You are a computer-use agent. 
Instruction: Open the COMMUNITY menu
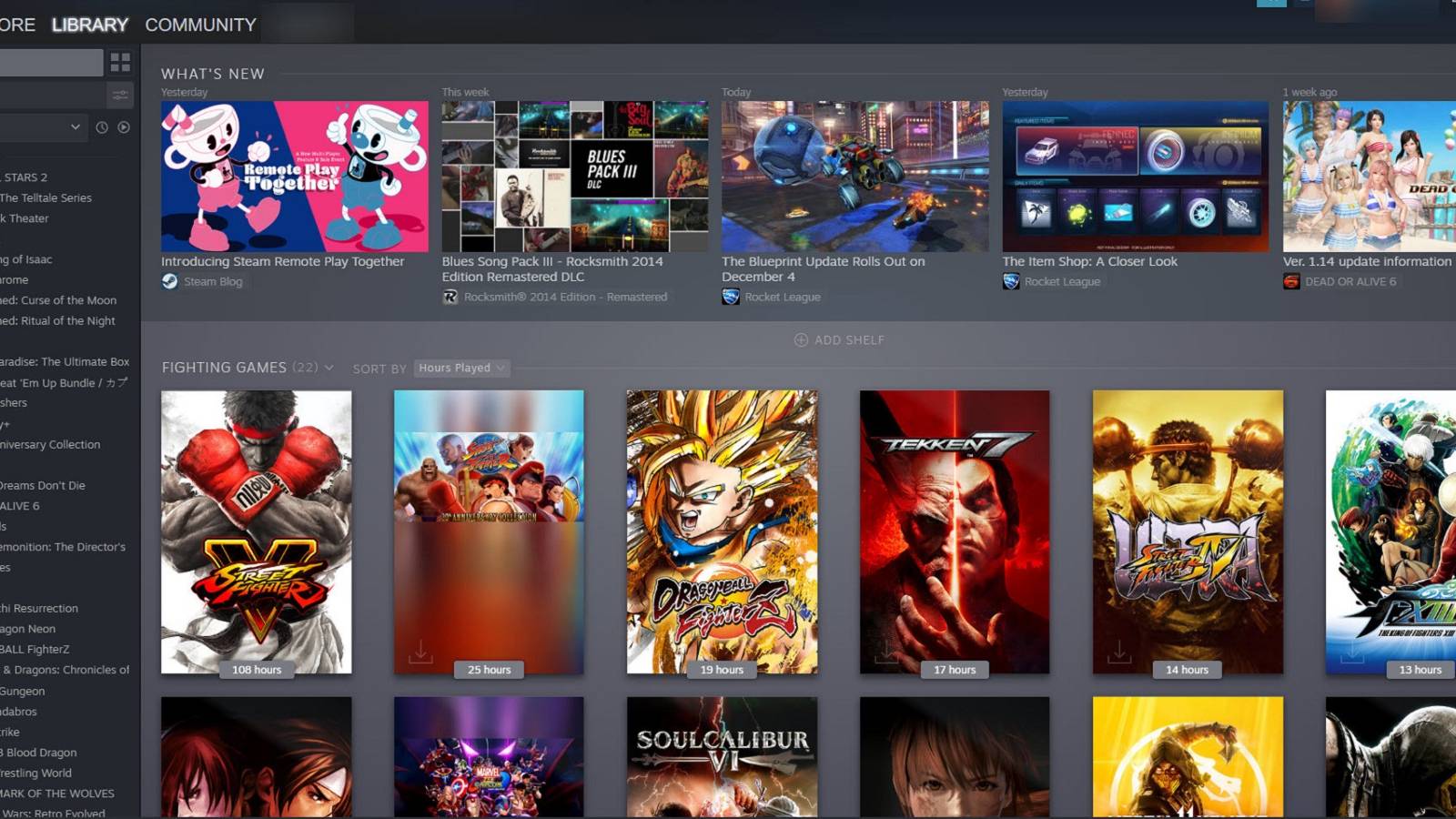click(199, 25)
